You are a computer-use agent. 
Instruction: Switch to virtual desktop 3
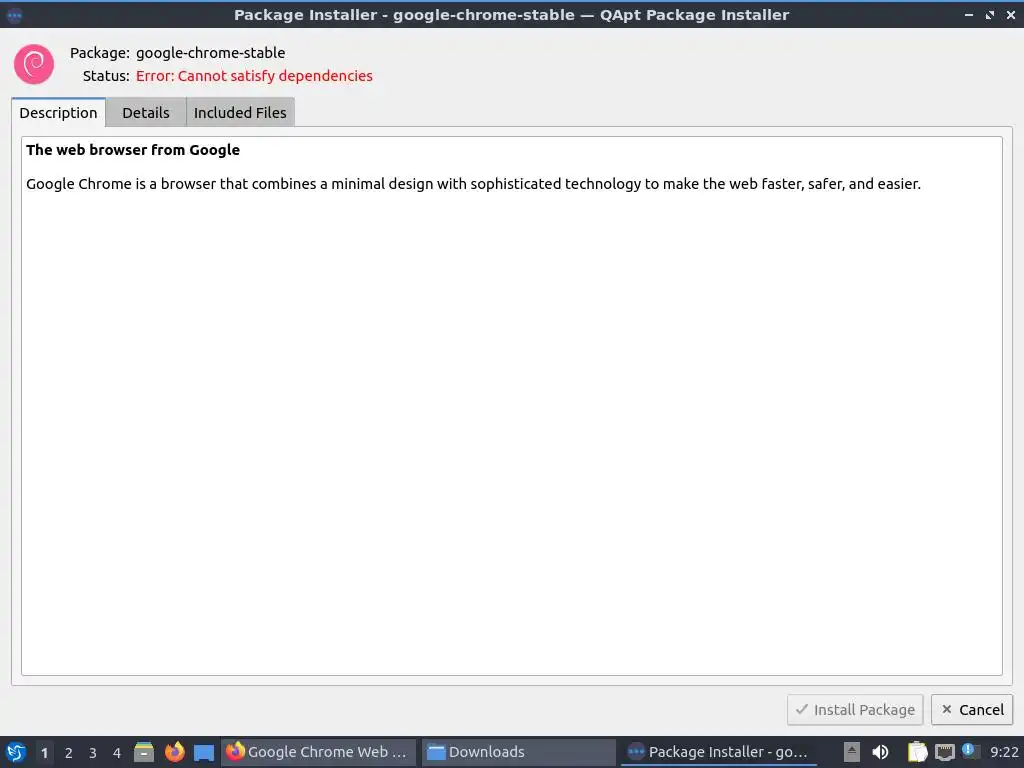pyautogui.click(x=93, y=753)
